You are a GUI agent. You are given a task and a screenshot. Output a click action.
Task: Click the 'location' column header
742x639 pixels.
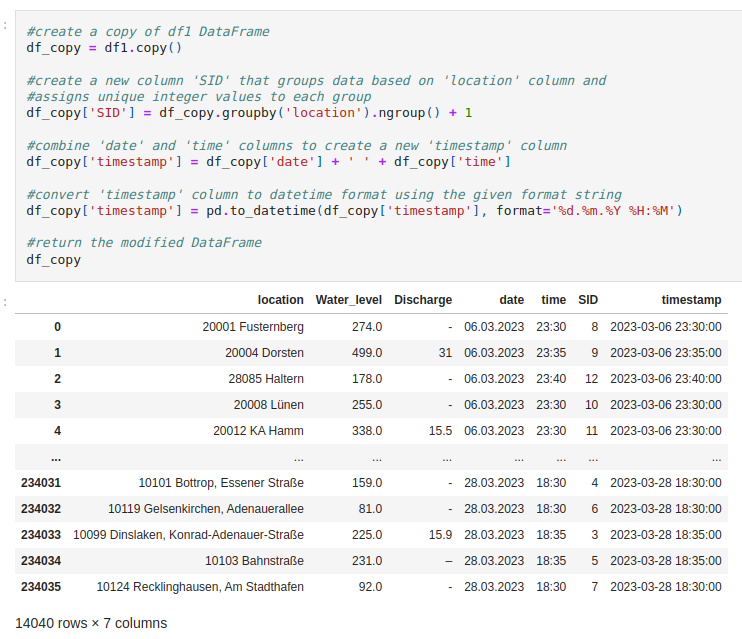click(x=280, y=300)
